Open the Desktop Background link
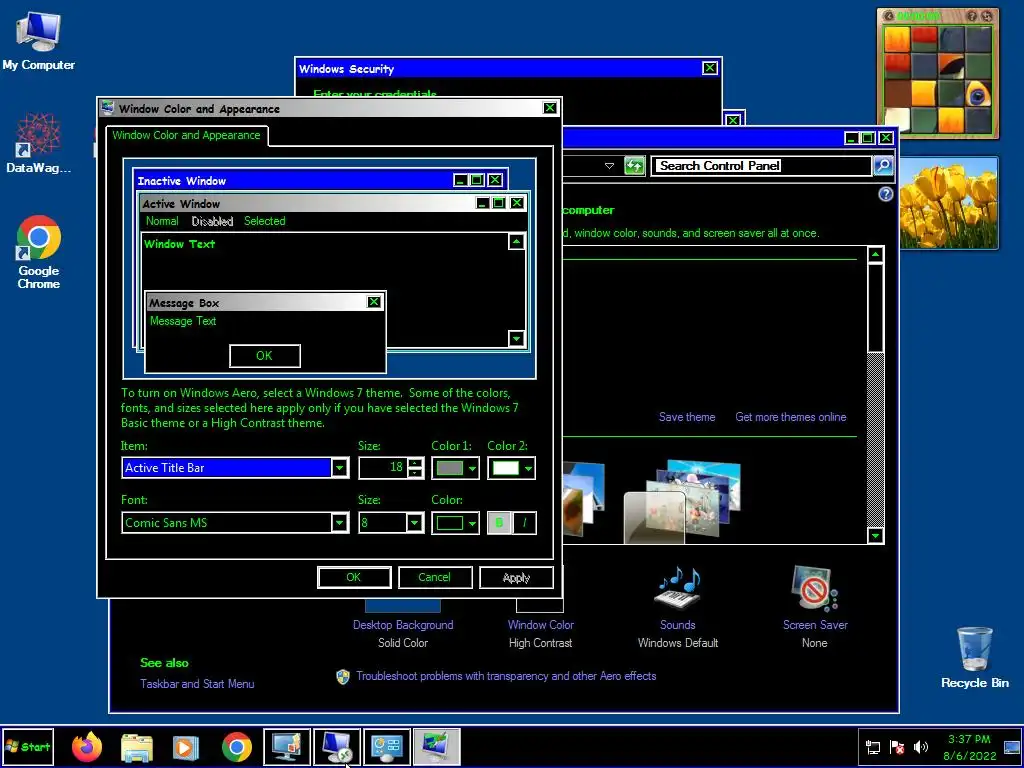Viewport: 1024px width, 768px height. pyautogui.click(x=403, y=625)
